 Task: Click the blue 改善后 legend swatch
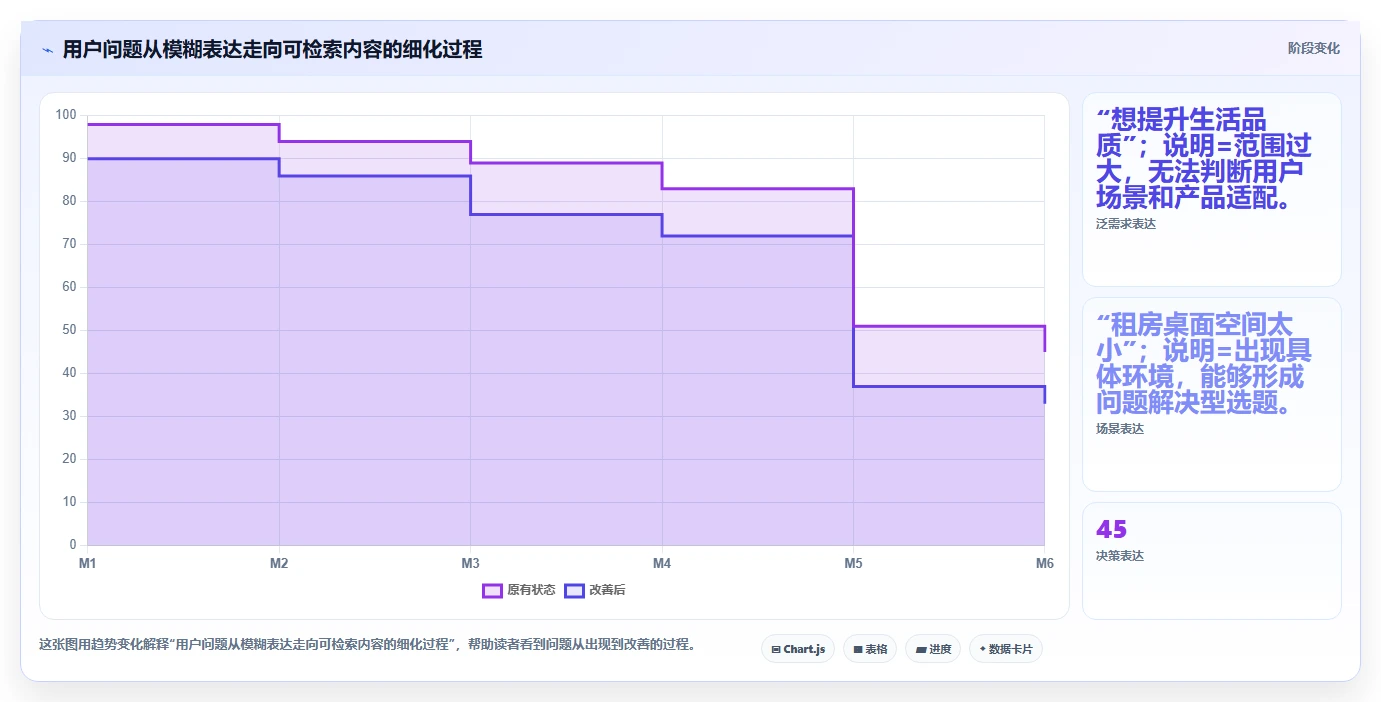(574, 590)
